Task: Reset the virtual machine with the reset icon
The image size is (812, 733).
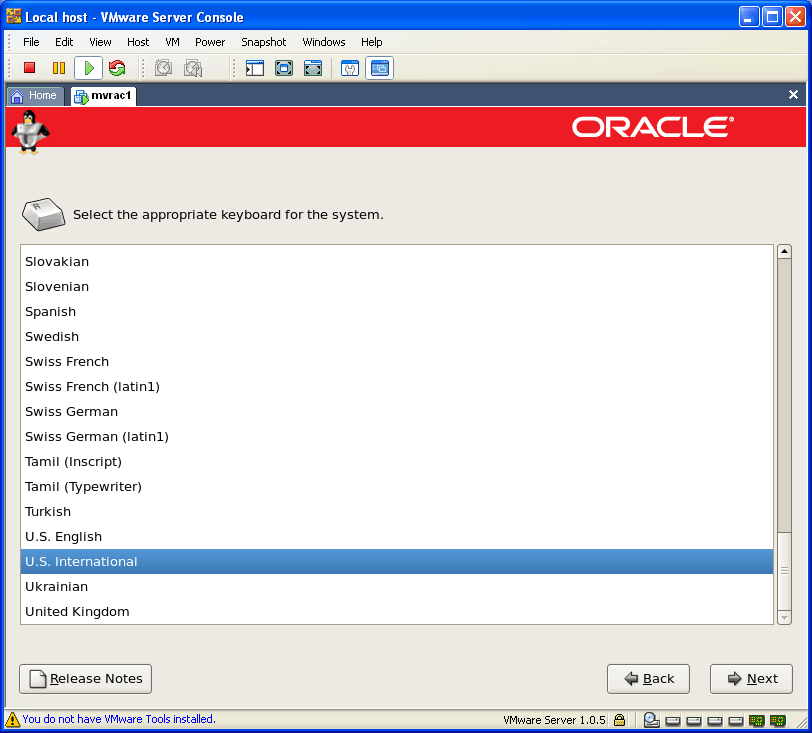Action: click(x=117, y=68)
